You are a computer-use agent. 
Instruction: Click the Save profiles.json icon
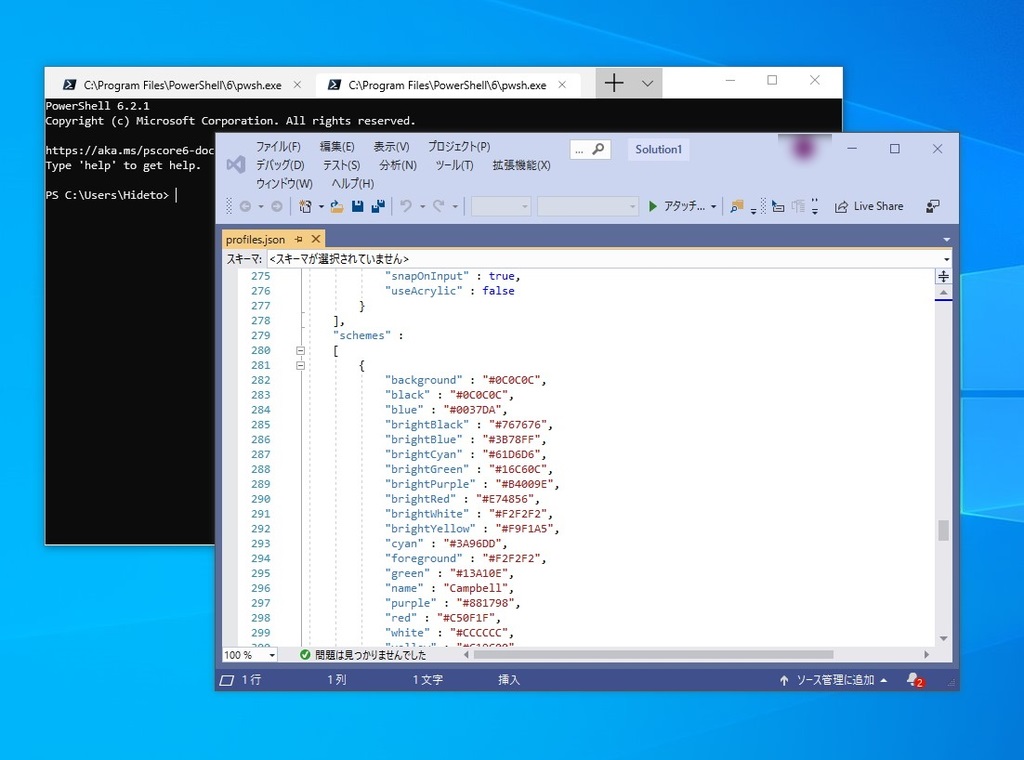coord(358,206)
